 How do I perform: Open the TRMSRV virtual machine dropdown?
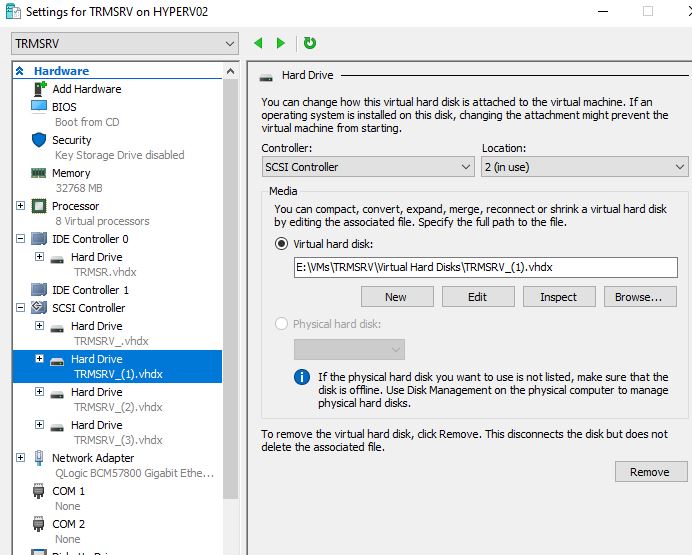pyautogui.click(x=125, y=44)
